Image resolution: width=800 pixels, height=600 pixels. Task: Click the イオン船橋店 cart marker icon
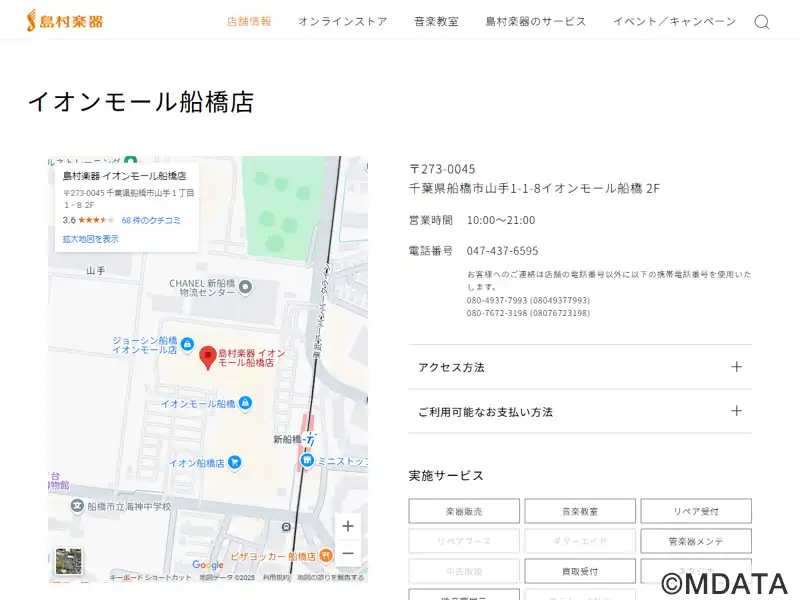click(x=235, y=463)
